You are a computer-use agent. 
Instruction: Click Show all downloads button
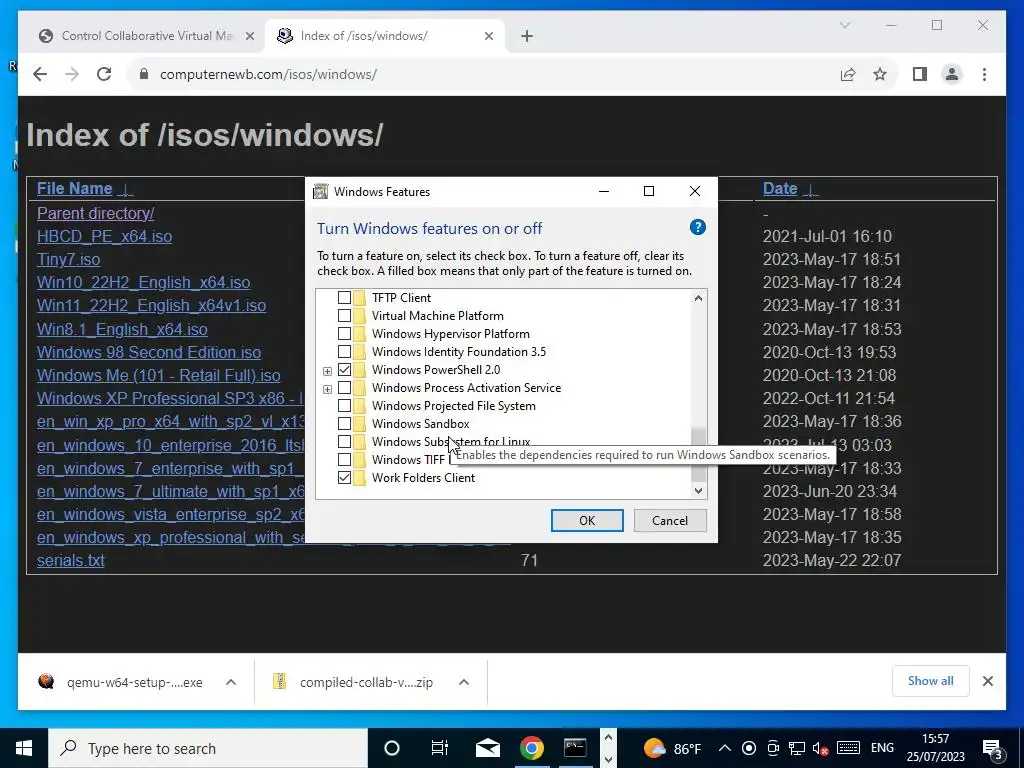[931, 681]
